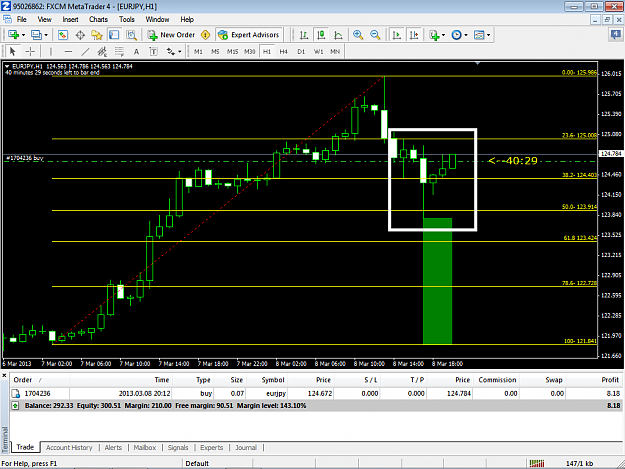The height and width of the screenshot is (469, 625).
Task: Open the Periodicity clock icon
Action: [x=456, y=35]
